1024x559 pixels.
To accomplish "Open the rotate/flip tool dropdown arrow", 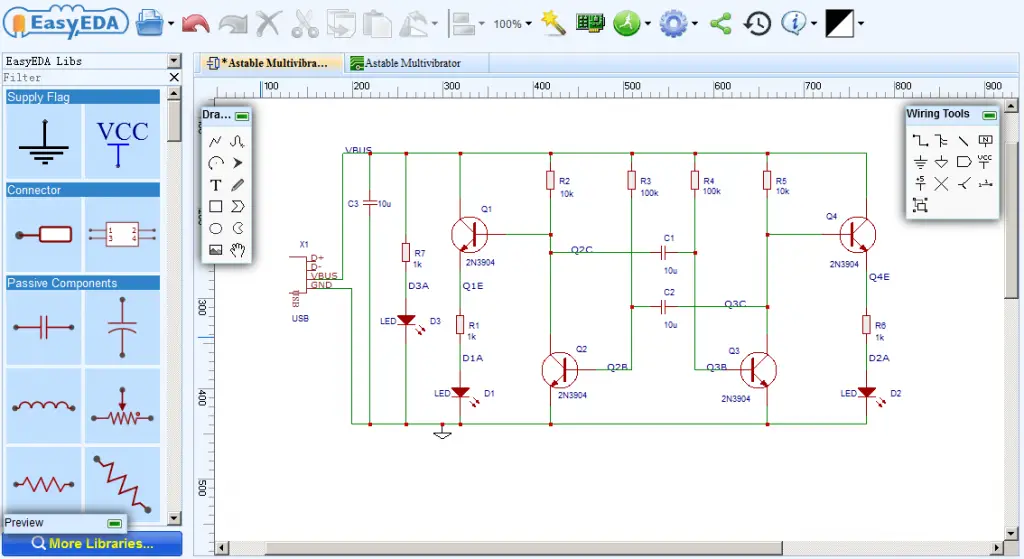I will pyautogui.click(x=434, y=24).
